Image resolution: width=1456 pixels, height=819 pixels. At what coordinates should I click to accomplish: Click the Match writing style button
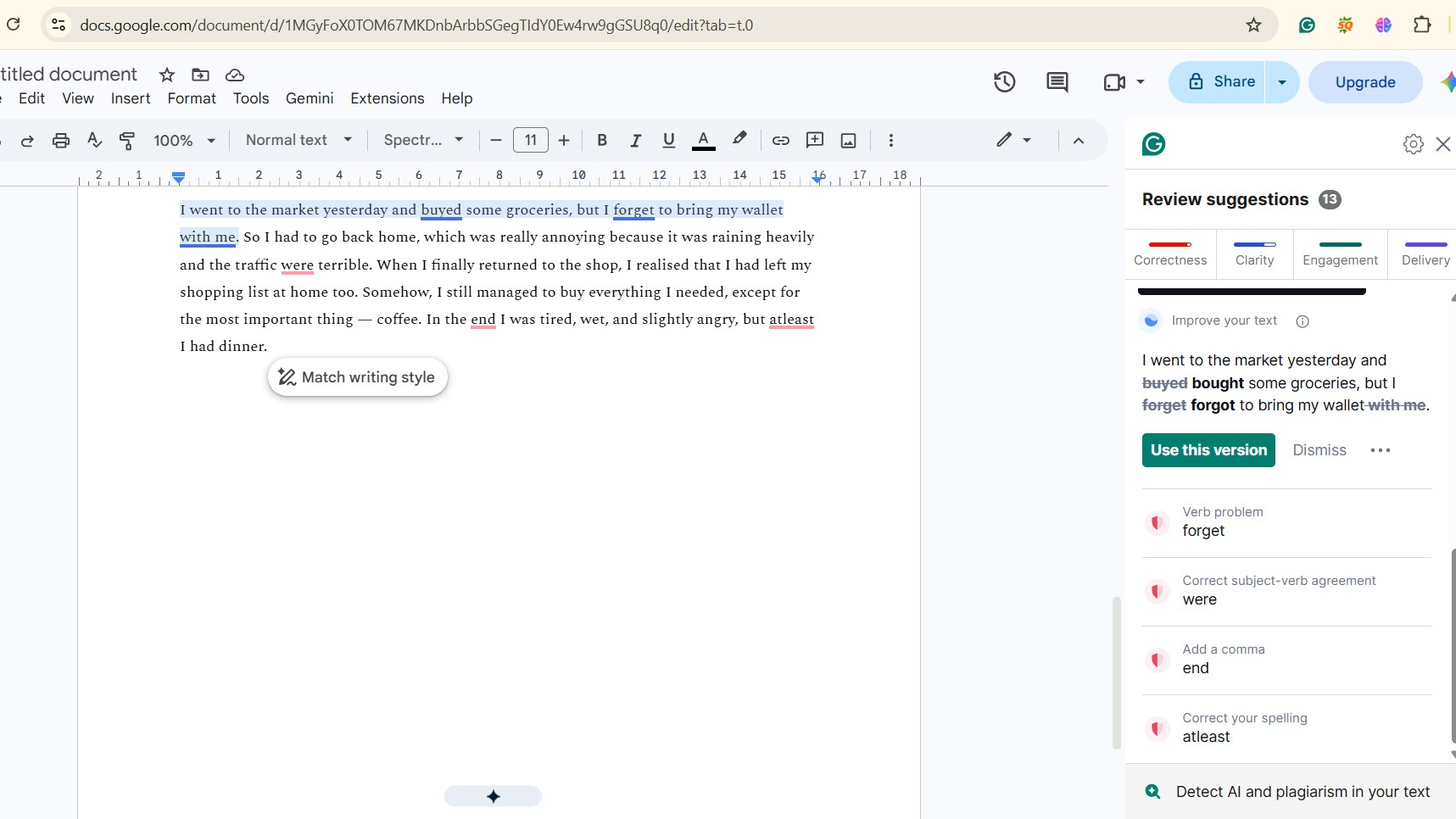[357, 377]
